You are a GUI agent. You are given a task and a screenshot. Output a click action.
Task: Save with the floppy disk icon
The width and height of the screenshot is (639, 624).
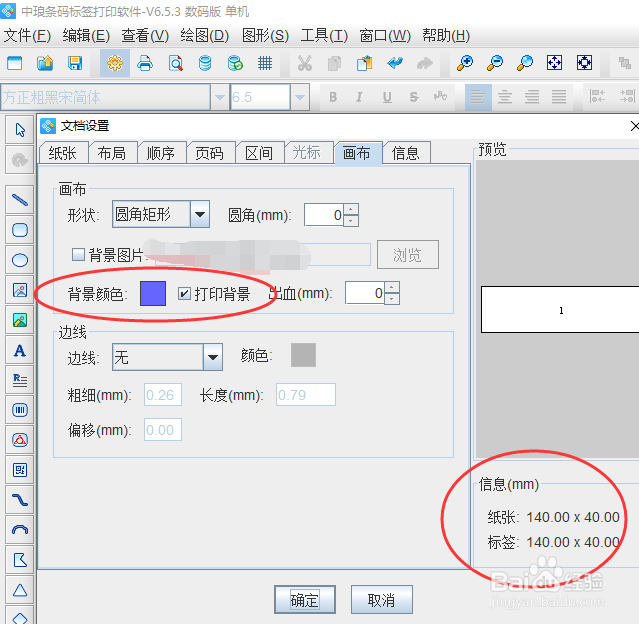click(x=75, y=63)
